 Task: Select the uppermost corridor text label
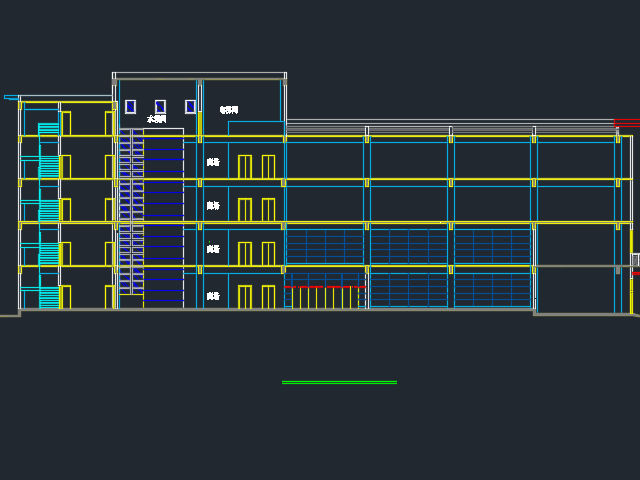213,162
